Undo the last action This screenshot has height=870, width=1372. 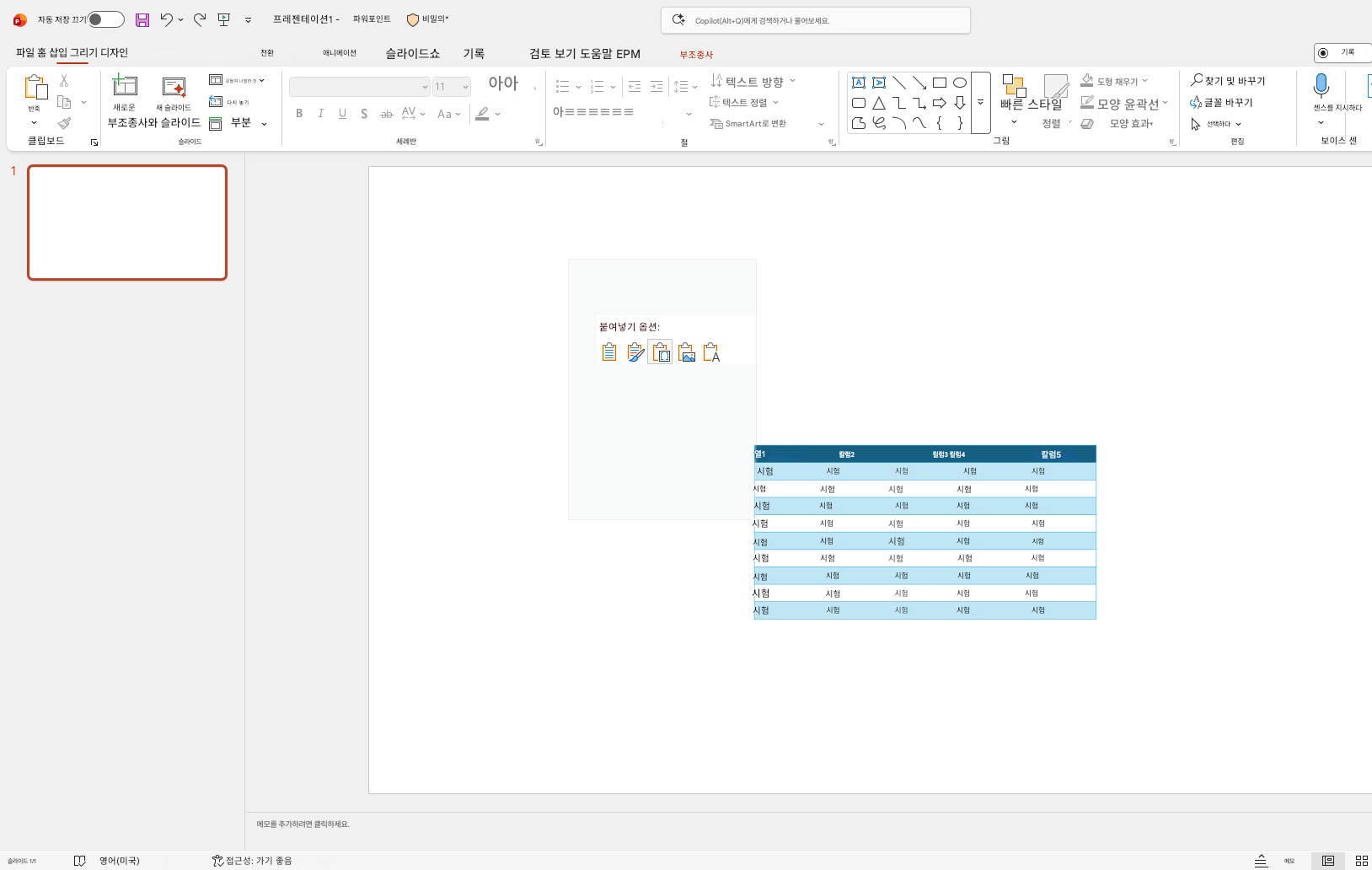pos(167,19)
